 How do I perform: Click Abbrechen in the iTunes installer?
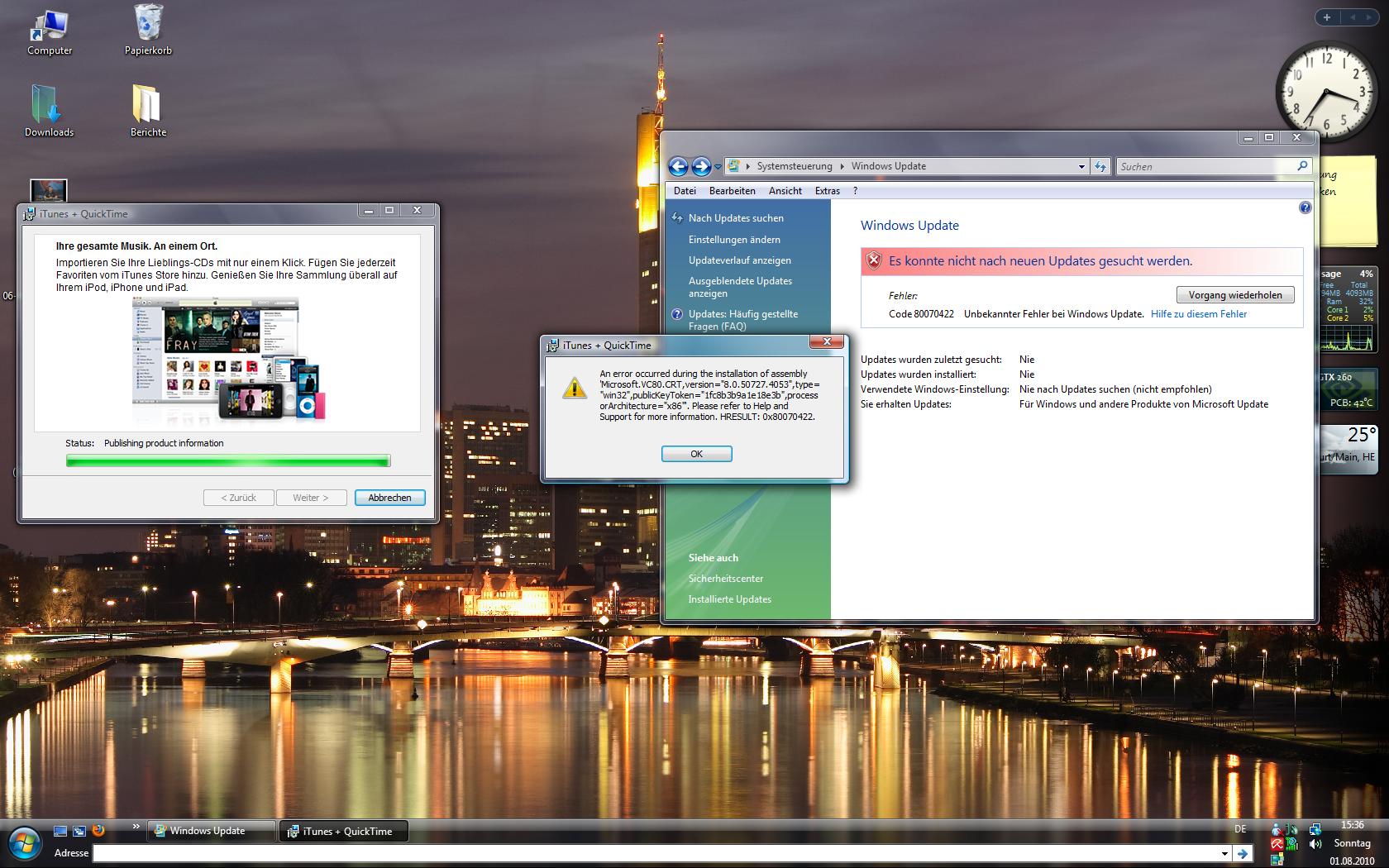click(389, 498)
